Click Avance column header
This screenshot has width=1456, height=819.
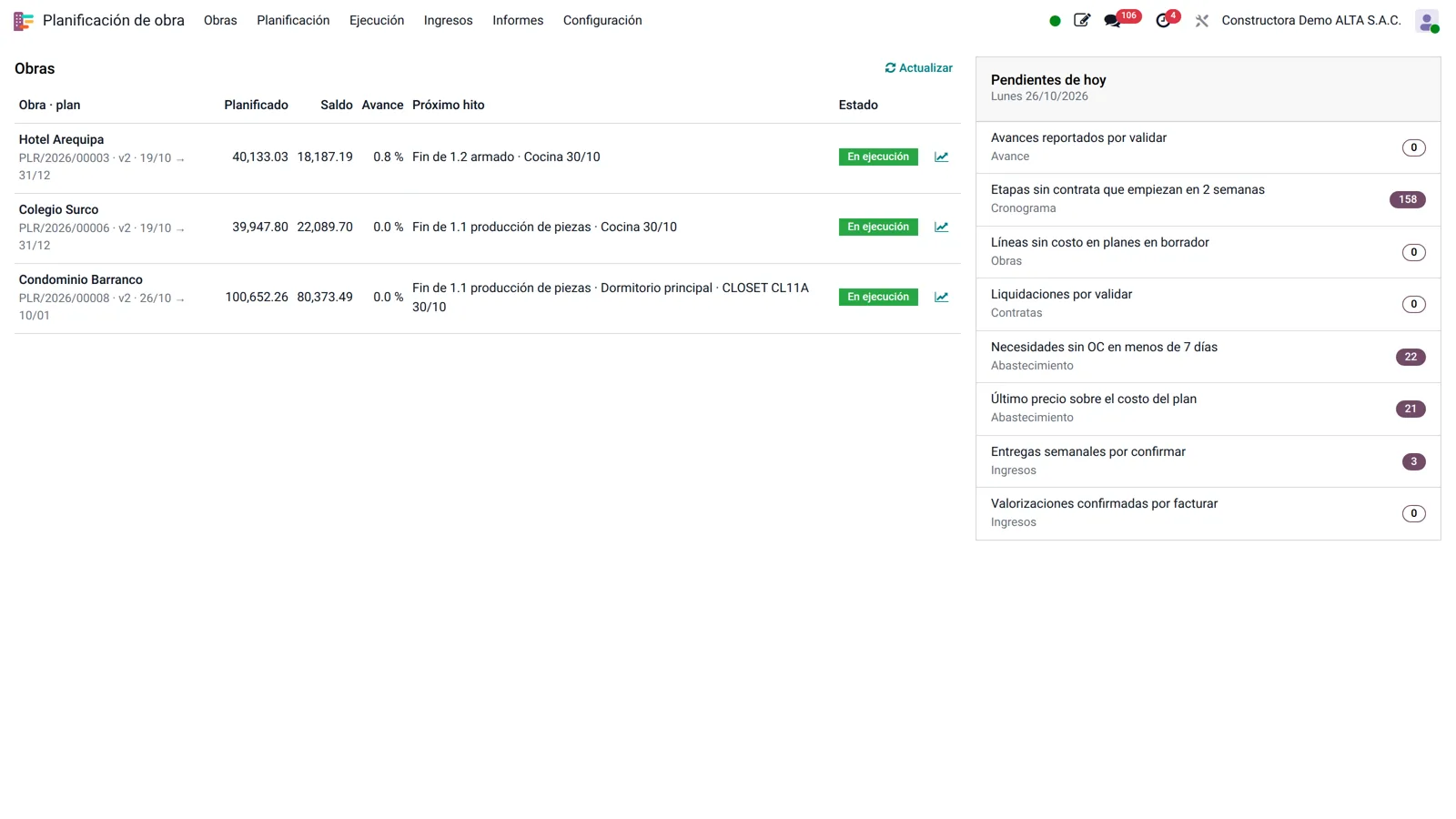coord(382,106)
